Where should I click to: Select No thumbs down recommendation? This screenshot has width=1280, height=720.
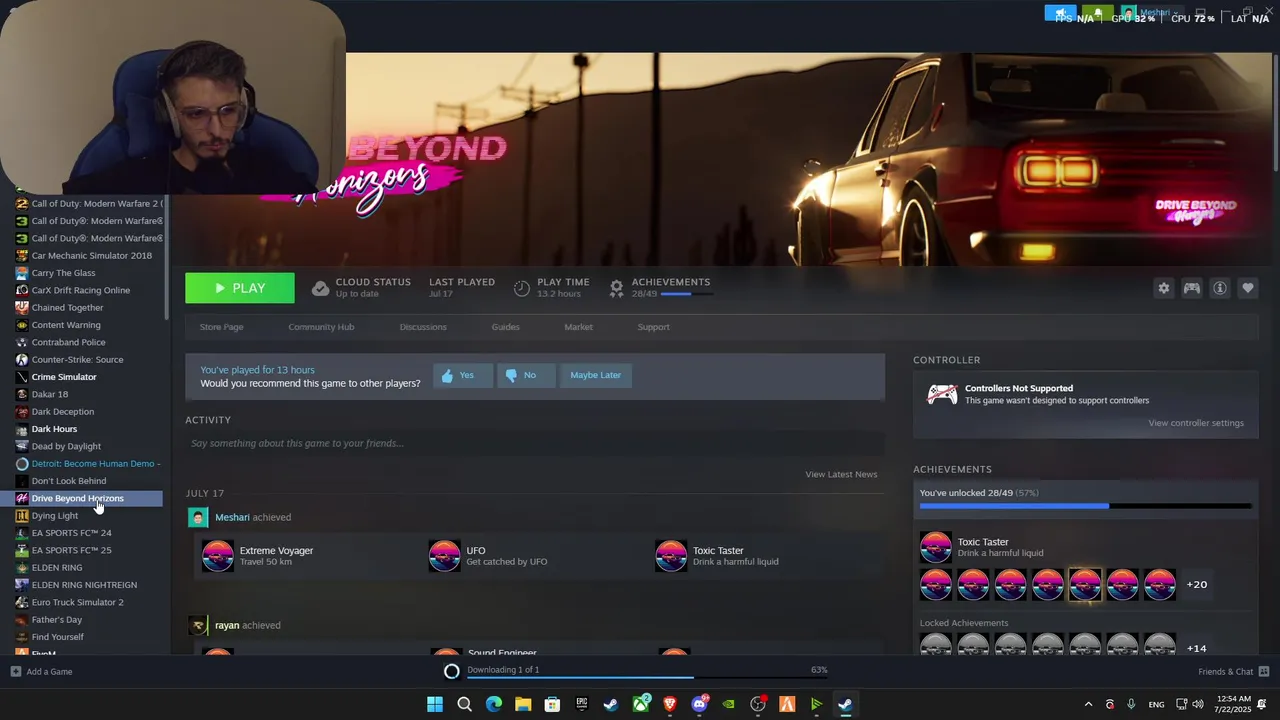(x=525, y=375)
